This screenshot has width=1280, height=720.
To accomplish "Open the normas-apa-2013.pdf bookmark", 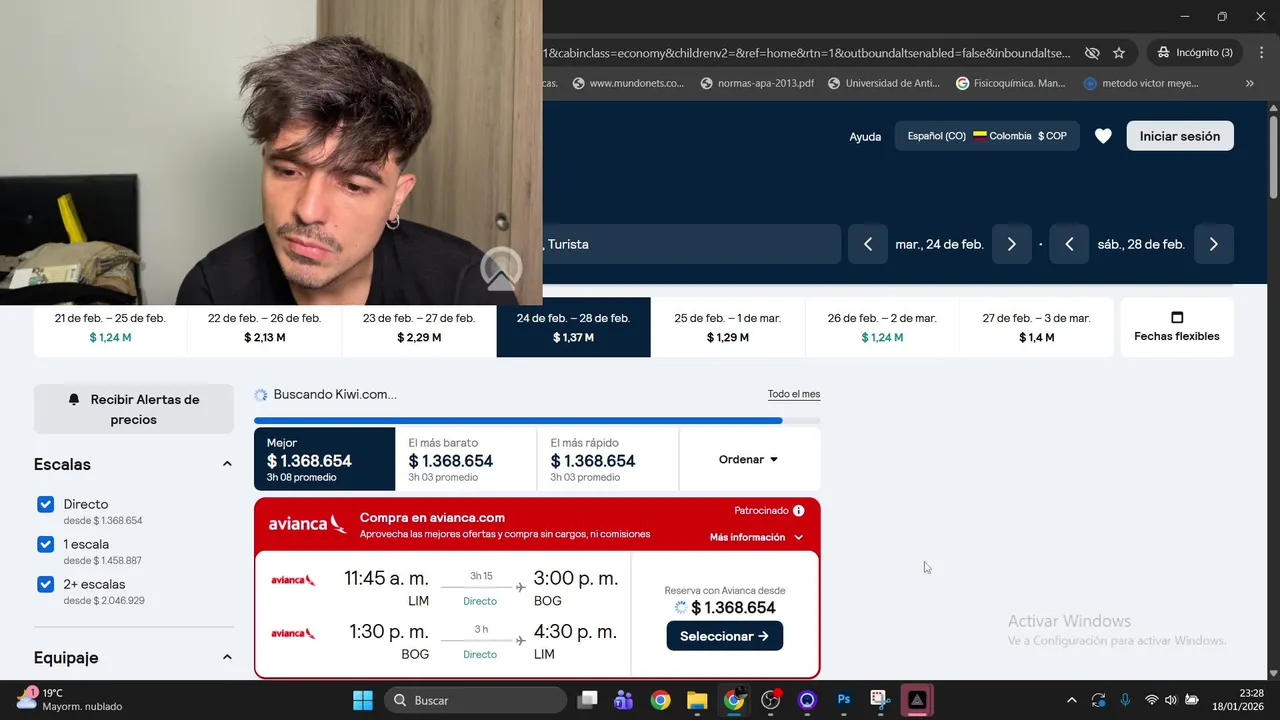I will click(756, 84).
